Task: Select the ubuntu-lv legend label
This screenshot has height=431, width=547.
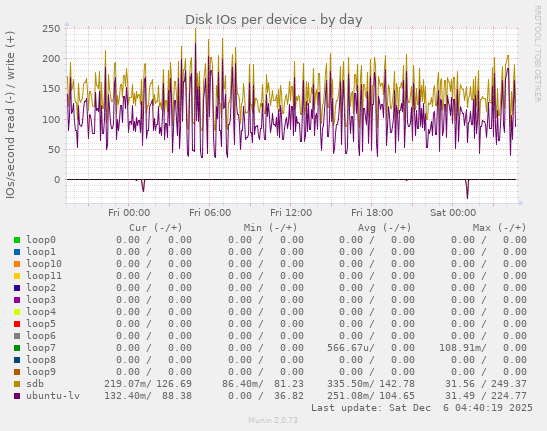Action: 53,396
